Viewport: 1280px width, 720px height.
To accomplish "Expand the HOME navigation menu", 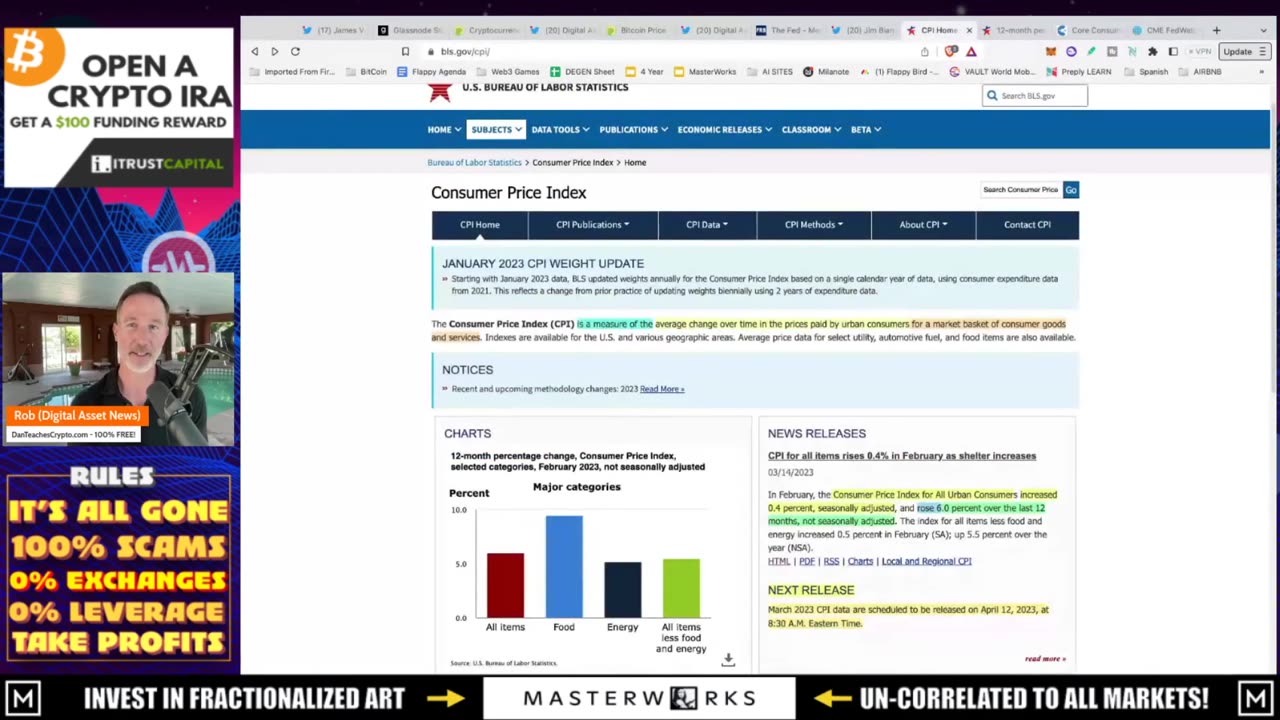I will [444, 129].
